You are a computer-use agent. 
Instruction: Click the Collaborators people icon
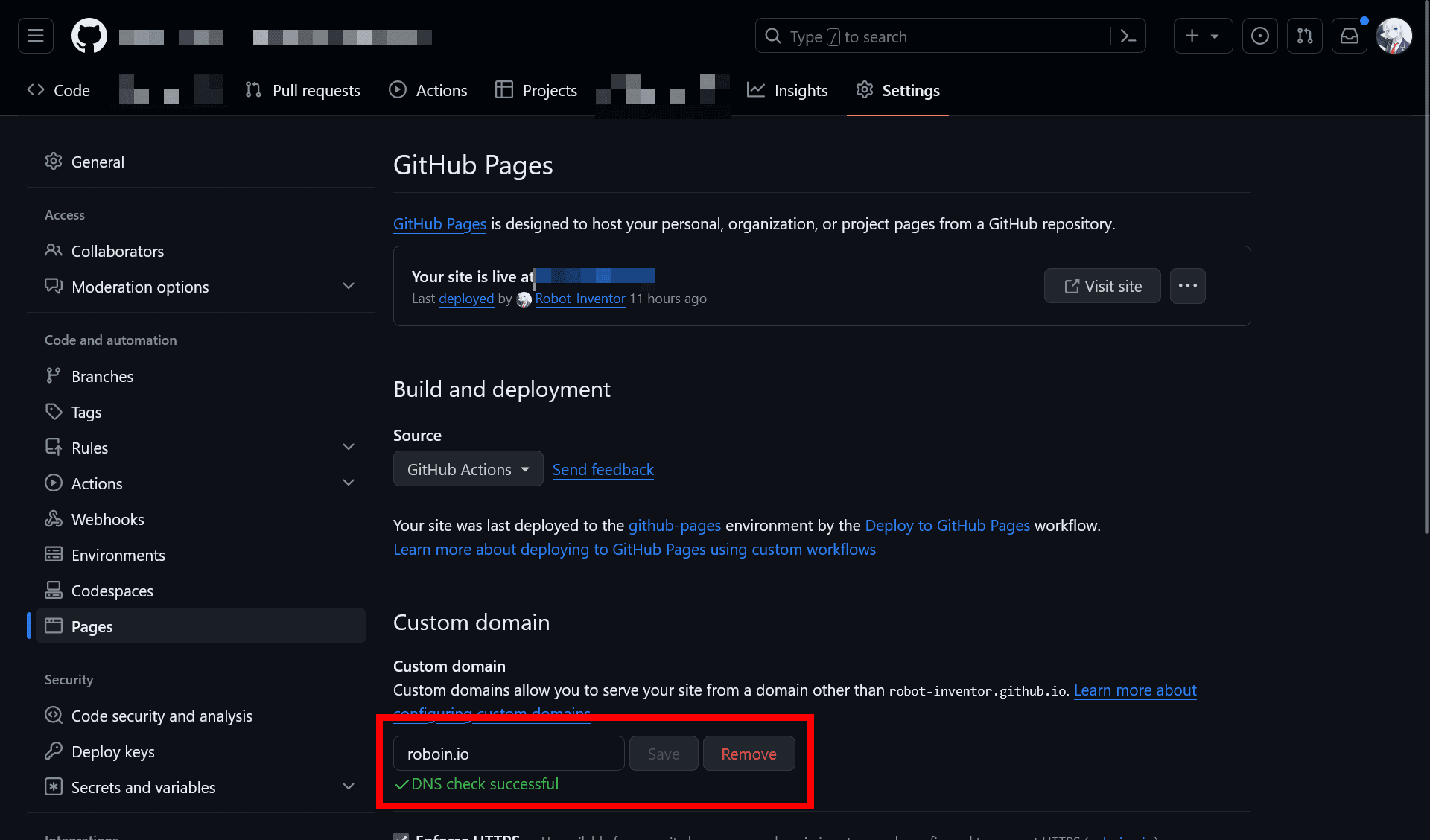tap(54, 250)
